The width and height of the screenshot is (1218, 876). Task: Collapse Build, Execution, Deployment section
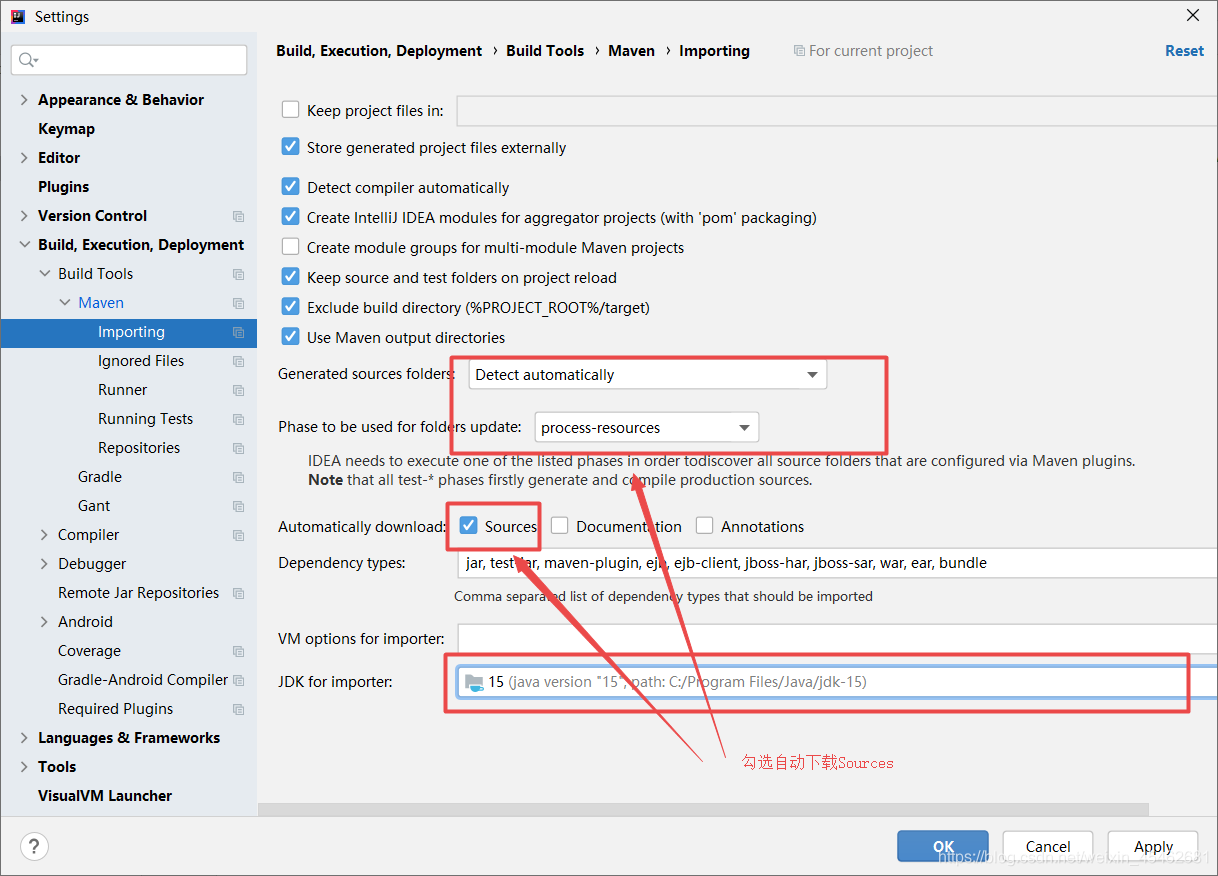[x=24, y=245]
